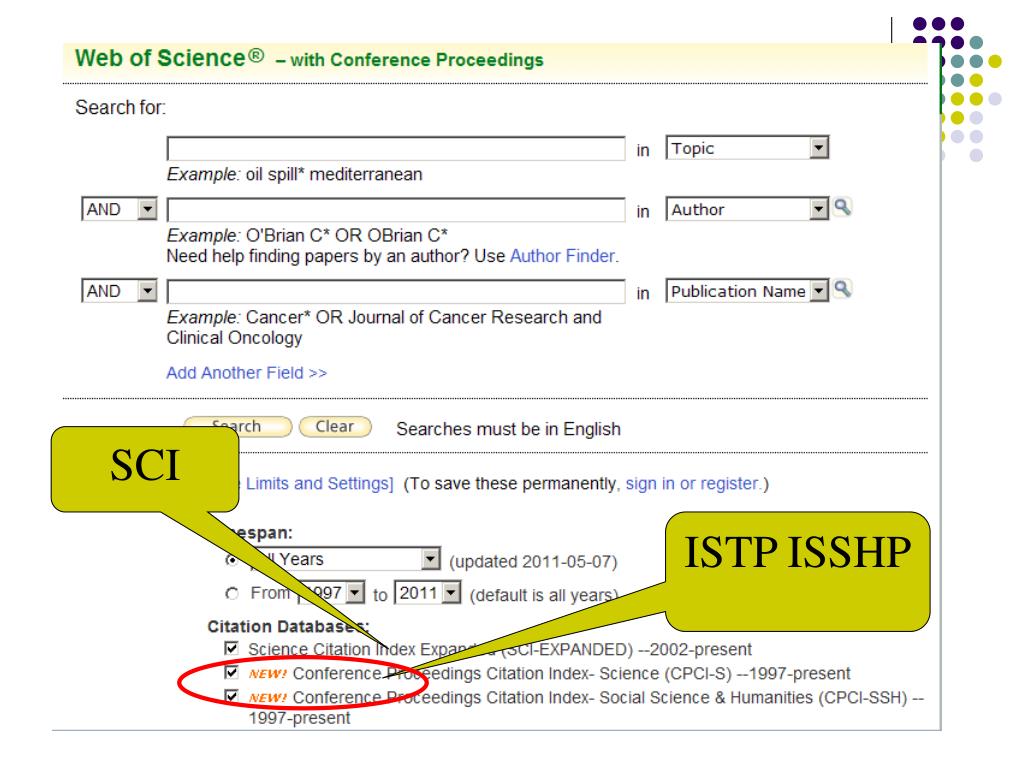Open the AND operator dropdown beside Publication row
The width and height of the screenshot is (1024, 768).
120,291
